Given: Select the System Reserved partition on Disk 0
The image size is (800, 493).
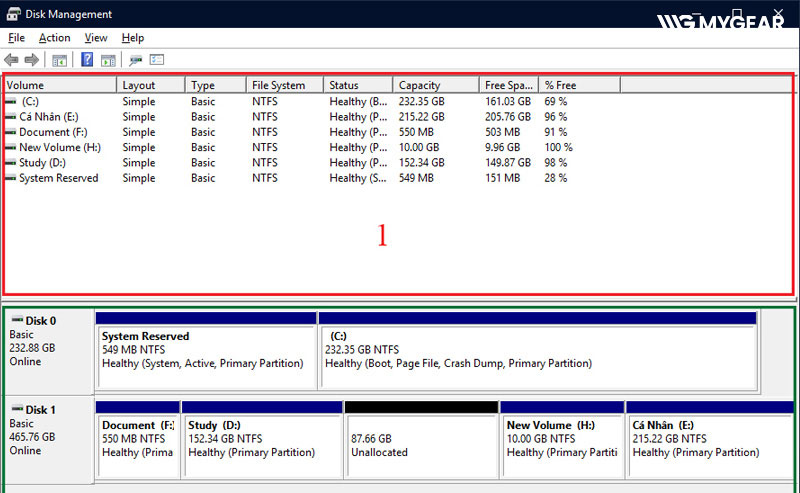Looking at the screenshot, I should (206, 350).
